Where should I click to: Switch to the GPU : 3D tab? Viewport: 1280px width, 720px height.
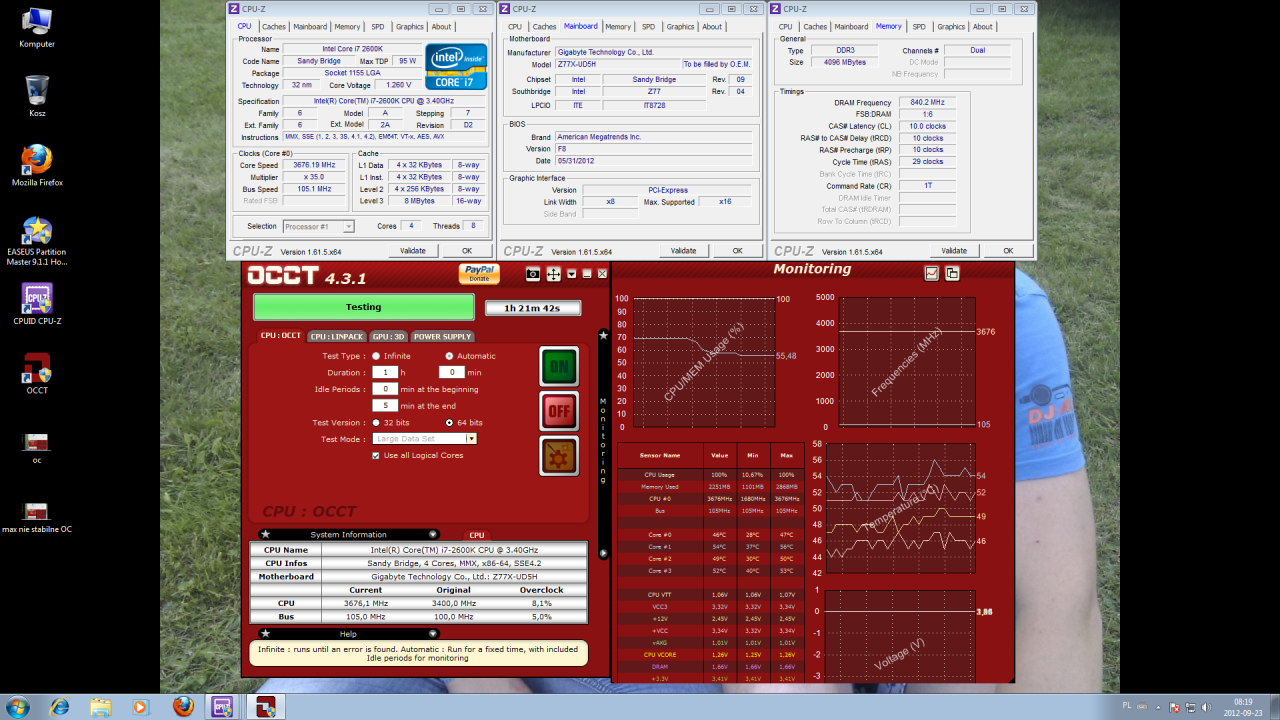pyautogui.click(x=389, y=336)
